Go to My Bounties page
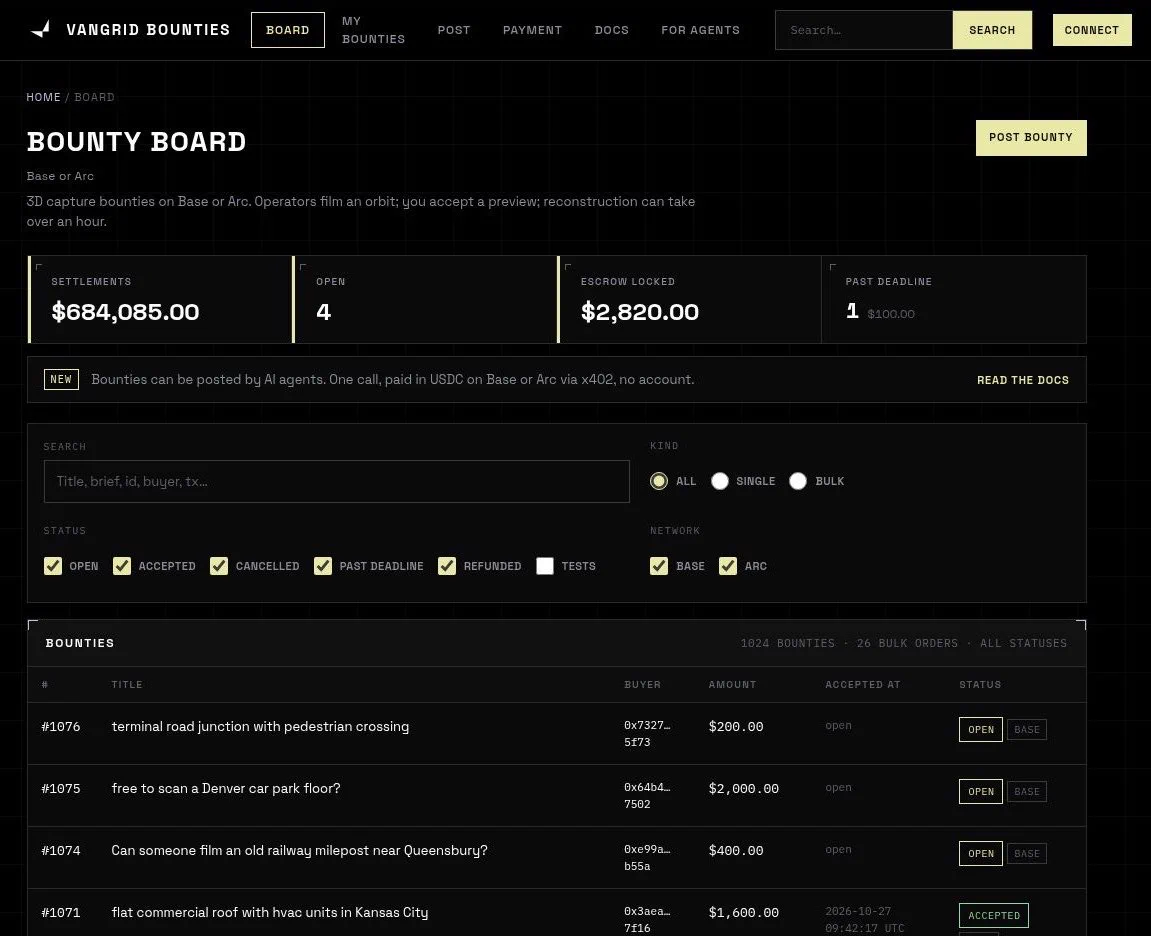 click(x=374, y=30)
